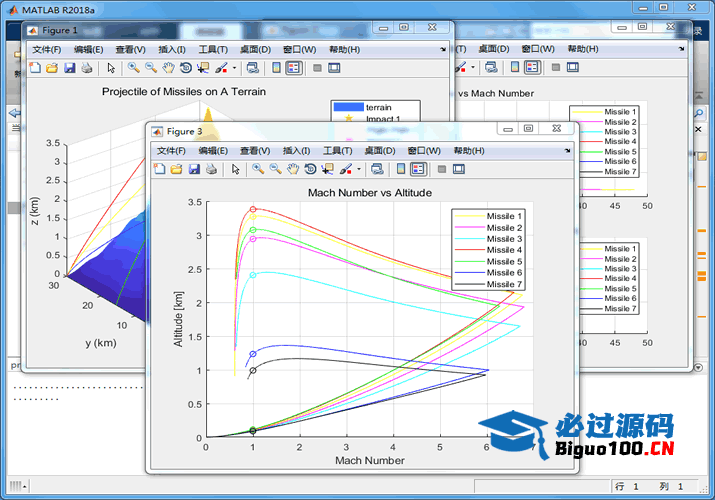This screenshot has width=715, height=500.
Task: Open 工具(T) menu in Figure 3
Action: (337, 150)
